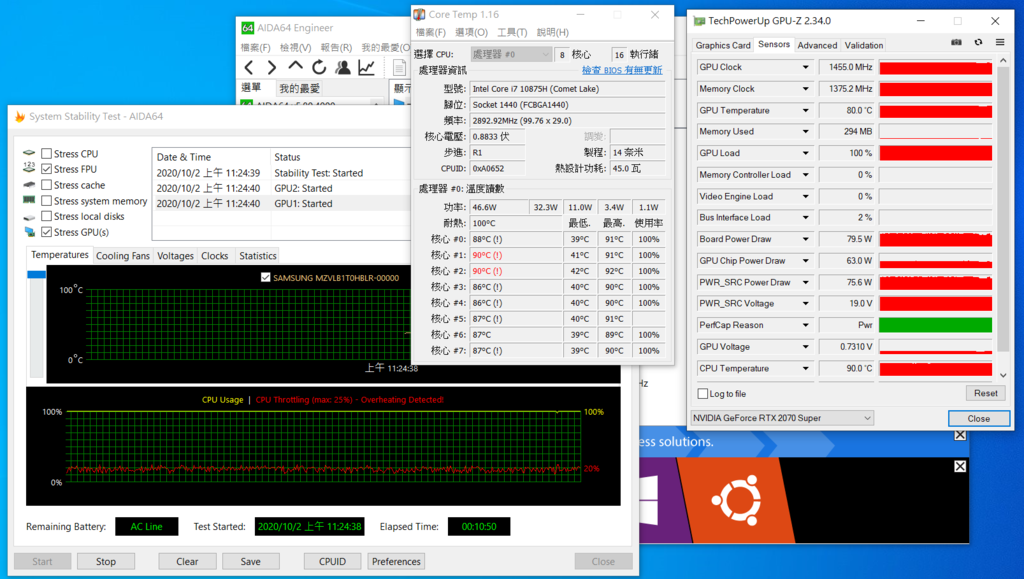The height and width of the screenshot is (579, 1024).
Task: Click PerfCap Reason green graph bar
Action: point(935,325)
